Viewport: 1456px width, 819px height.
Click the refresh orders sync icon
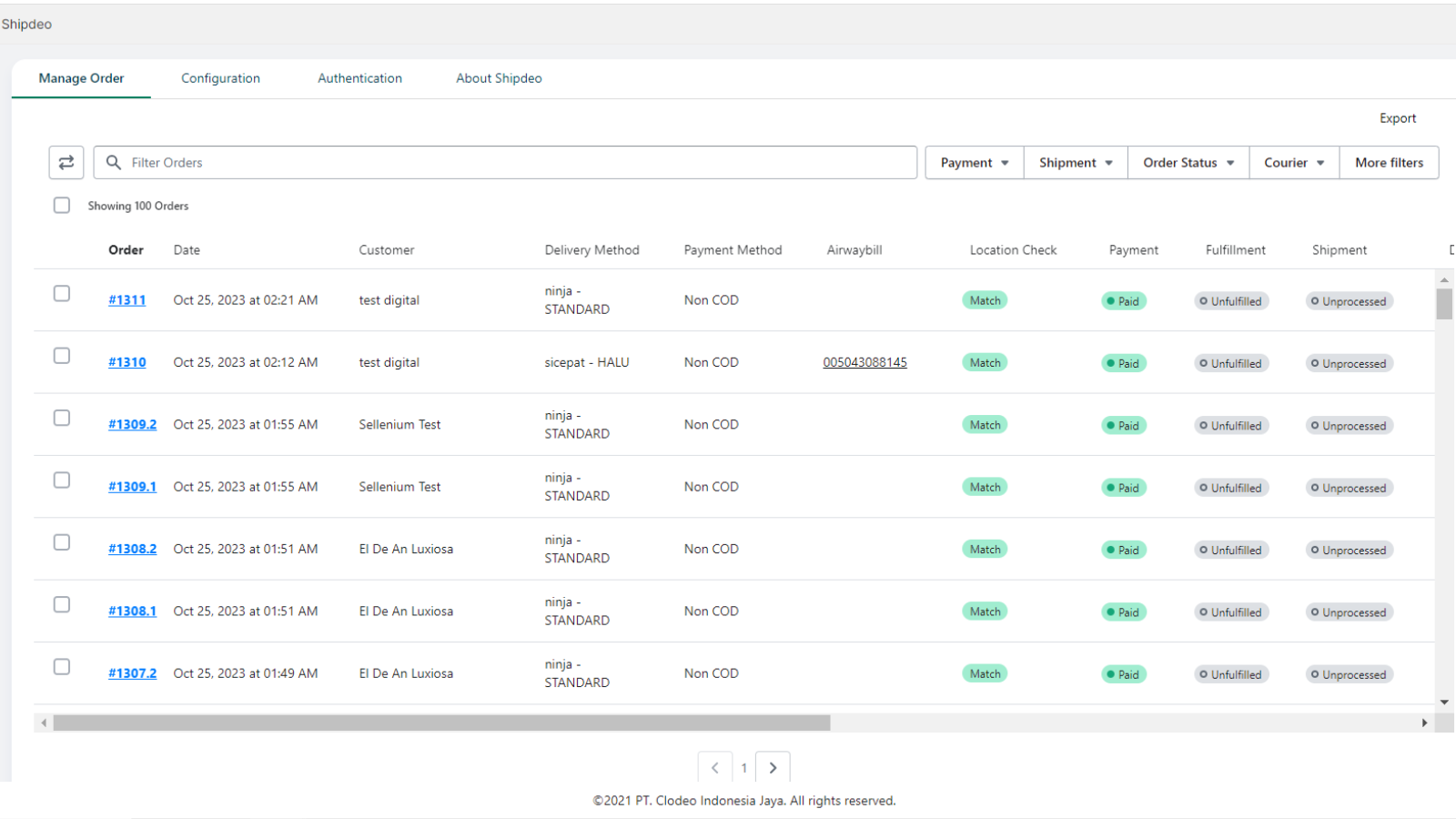point(66,162)
